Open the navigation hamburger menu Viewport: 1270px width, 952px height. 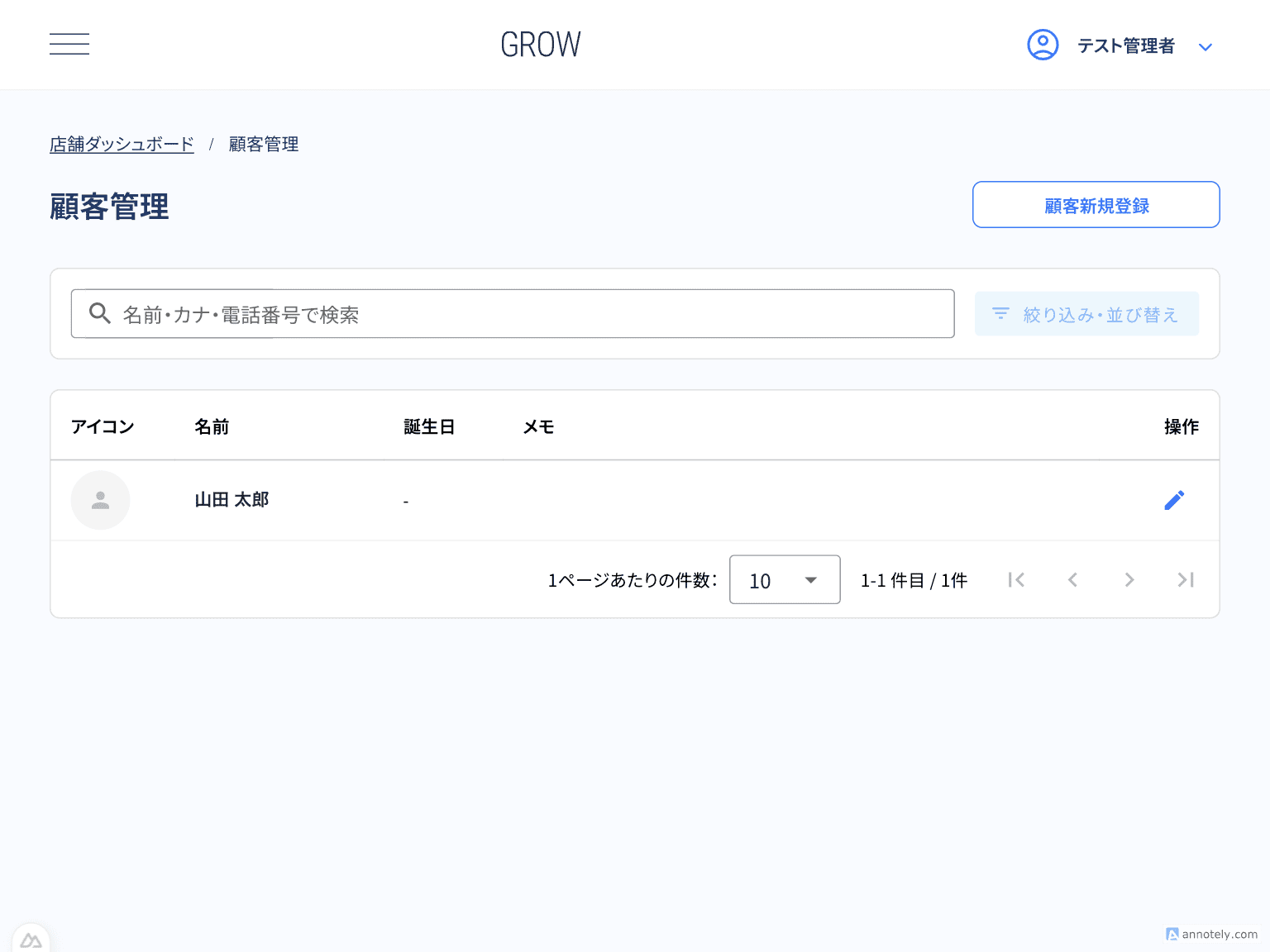tap(69, 44)
